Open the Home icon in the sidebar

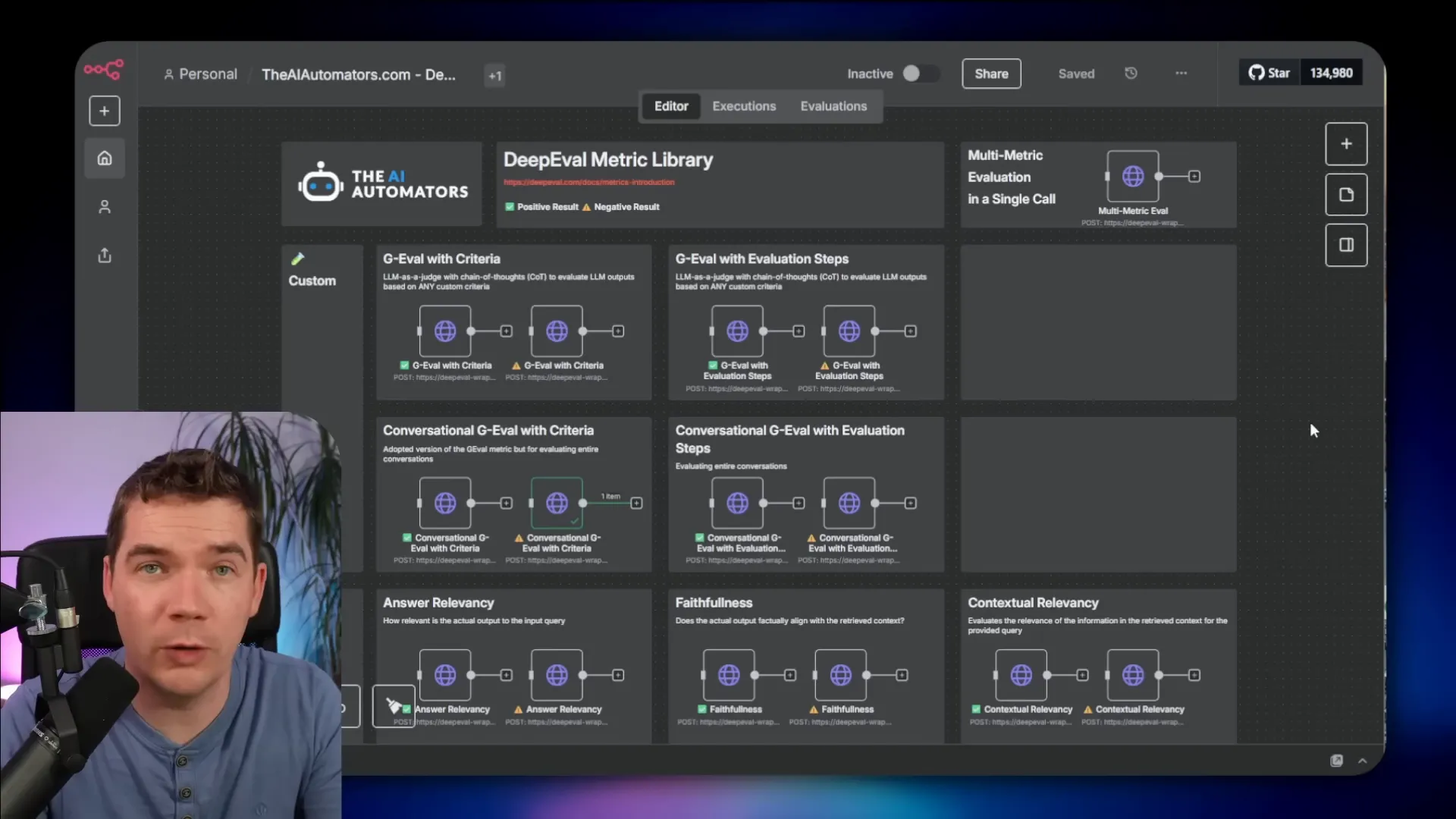[105, 158]
